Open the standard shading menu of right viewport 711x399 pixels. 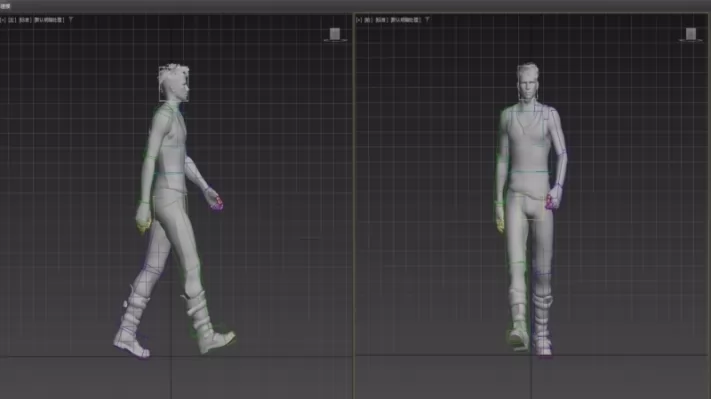point(382,20)
